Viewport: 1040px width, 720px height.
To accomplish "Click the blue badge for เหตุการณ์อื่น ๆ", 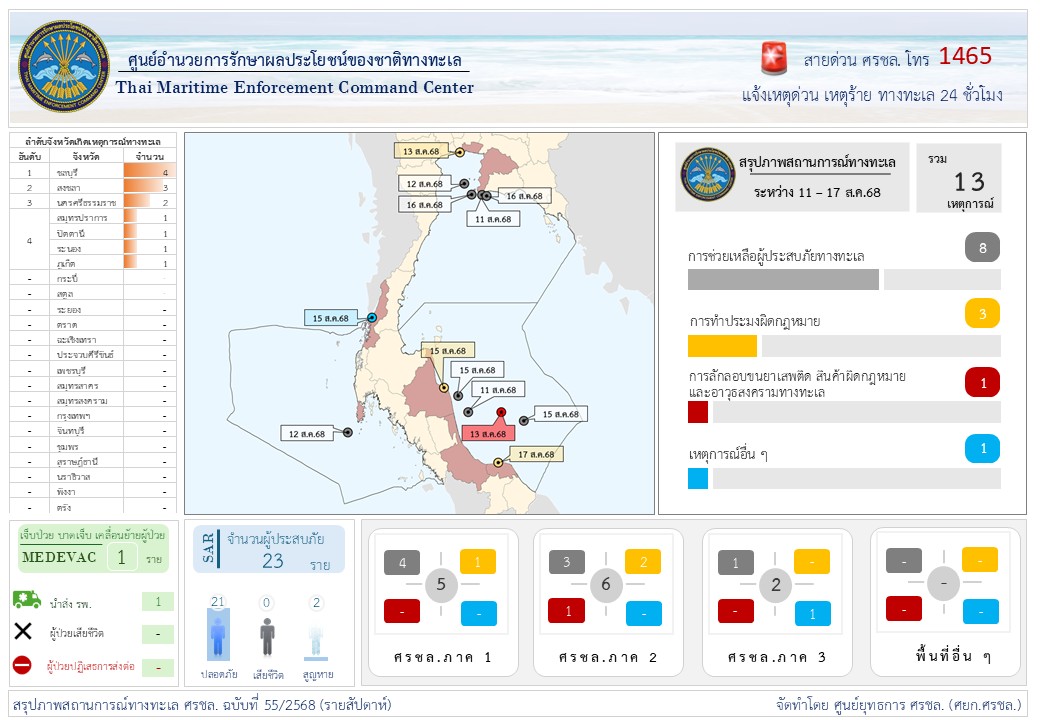I will [983, 449].
